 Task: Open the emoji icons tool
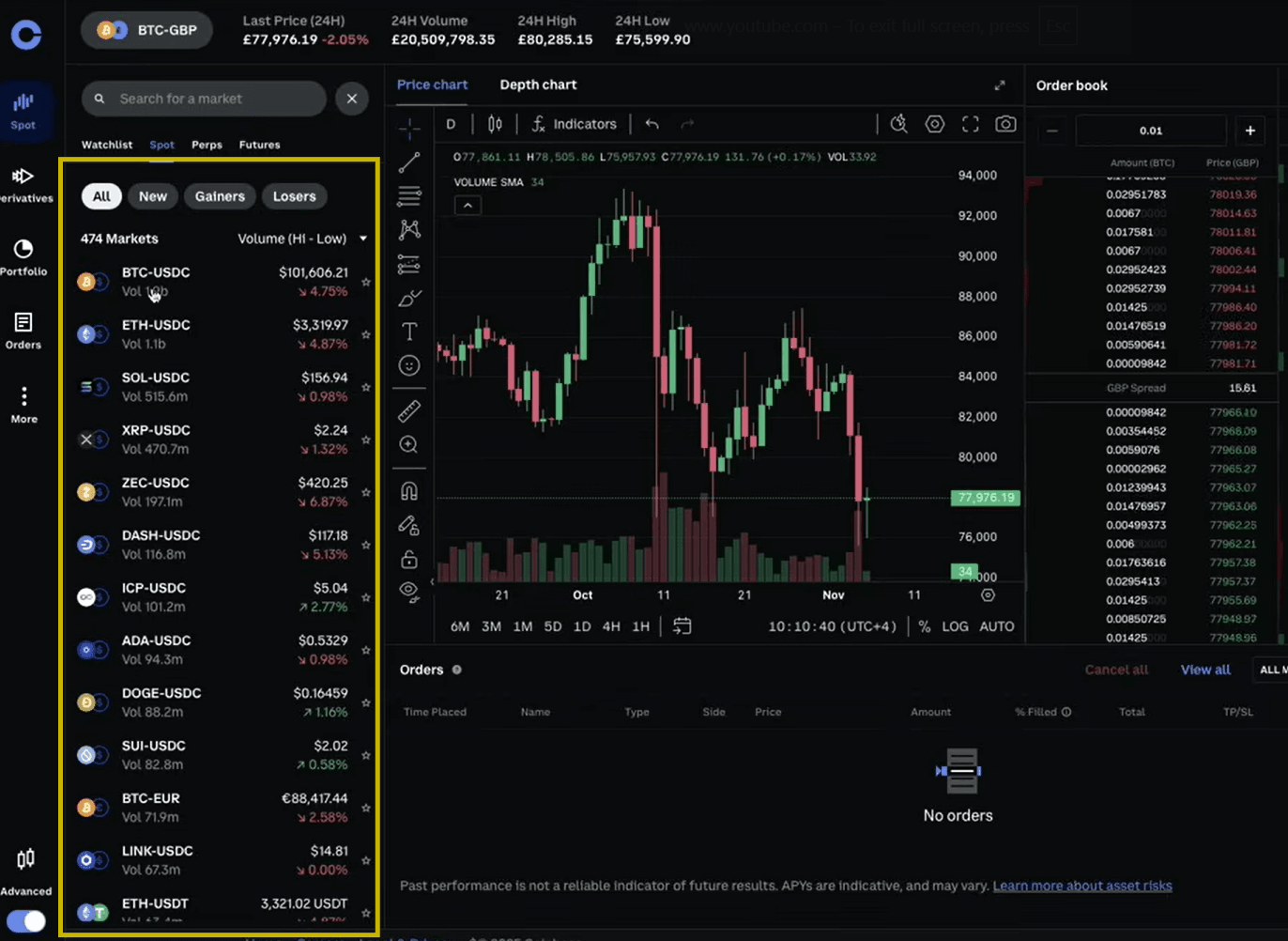tap(409, 365)
